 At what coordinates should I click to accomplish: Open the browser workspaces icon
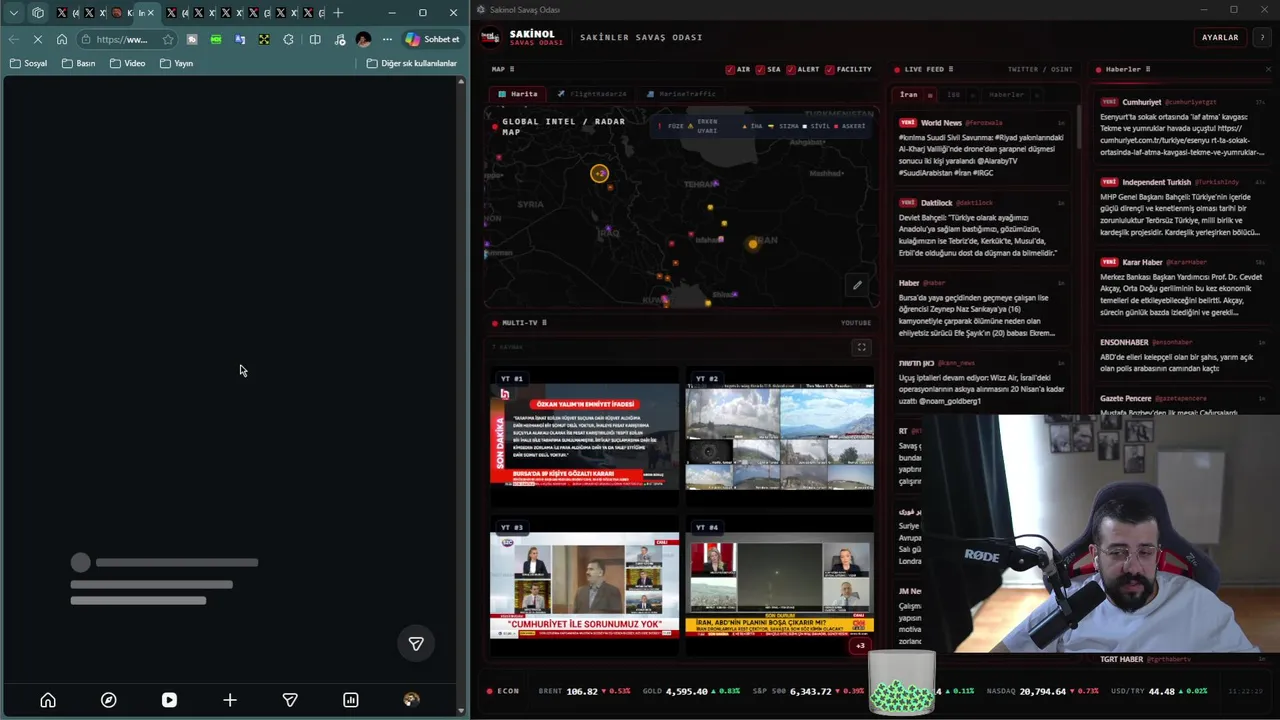(38, 13)
